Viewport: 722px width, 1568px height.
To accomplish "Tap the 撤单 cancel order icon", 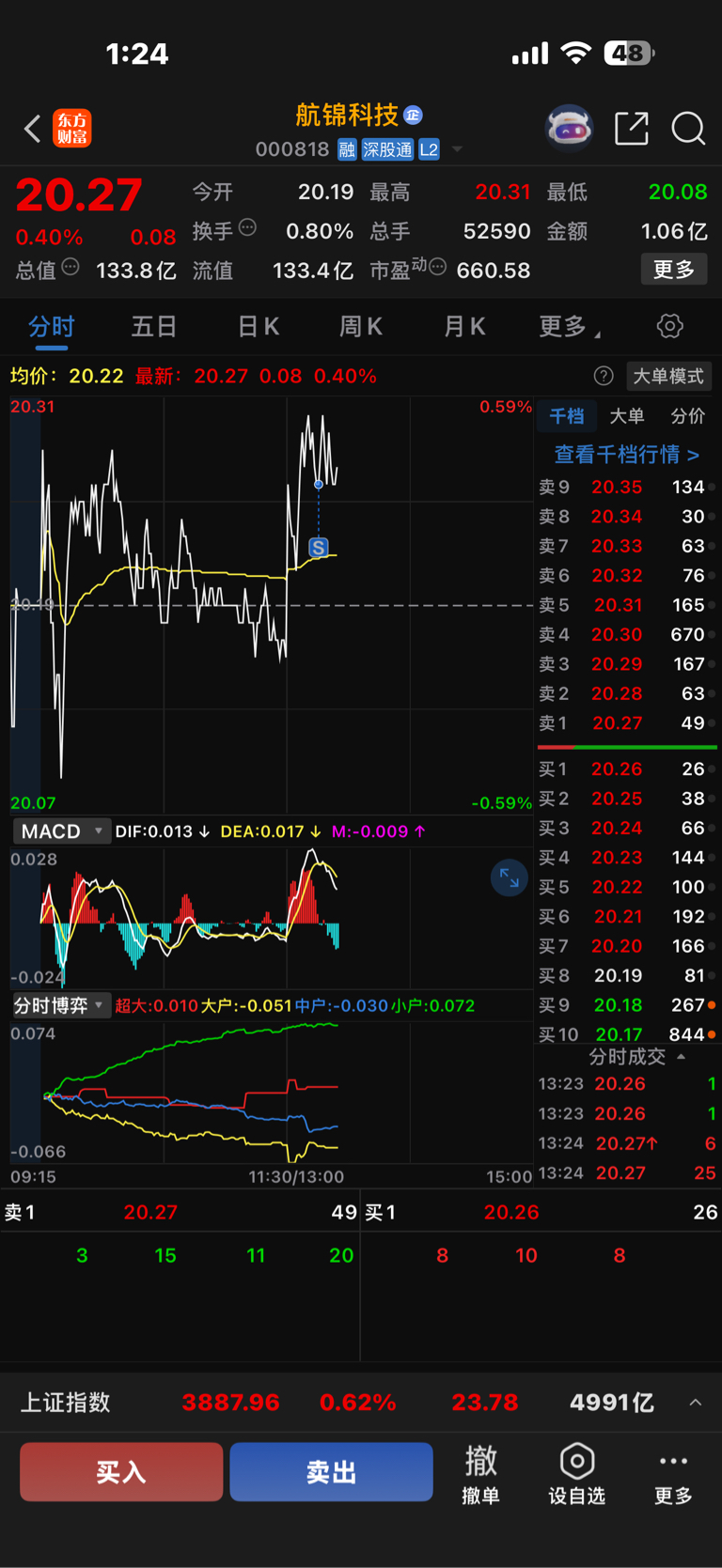I will tap(480, 1475).
